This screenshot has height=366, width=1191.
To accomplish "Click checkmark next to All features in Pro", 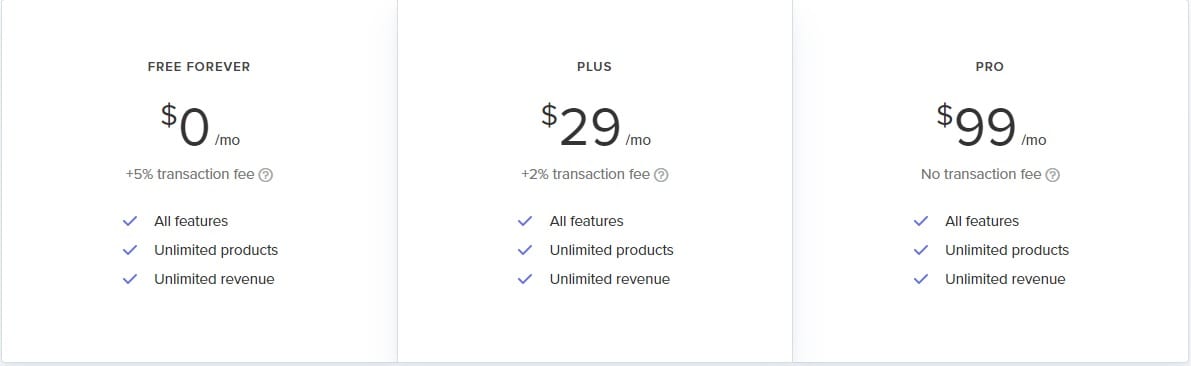I will [921, 221].
